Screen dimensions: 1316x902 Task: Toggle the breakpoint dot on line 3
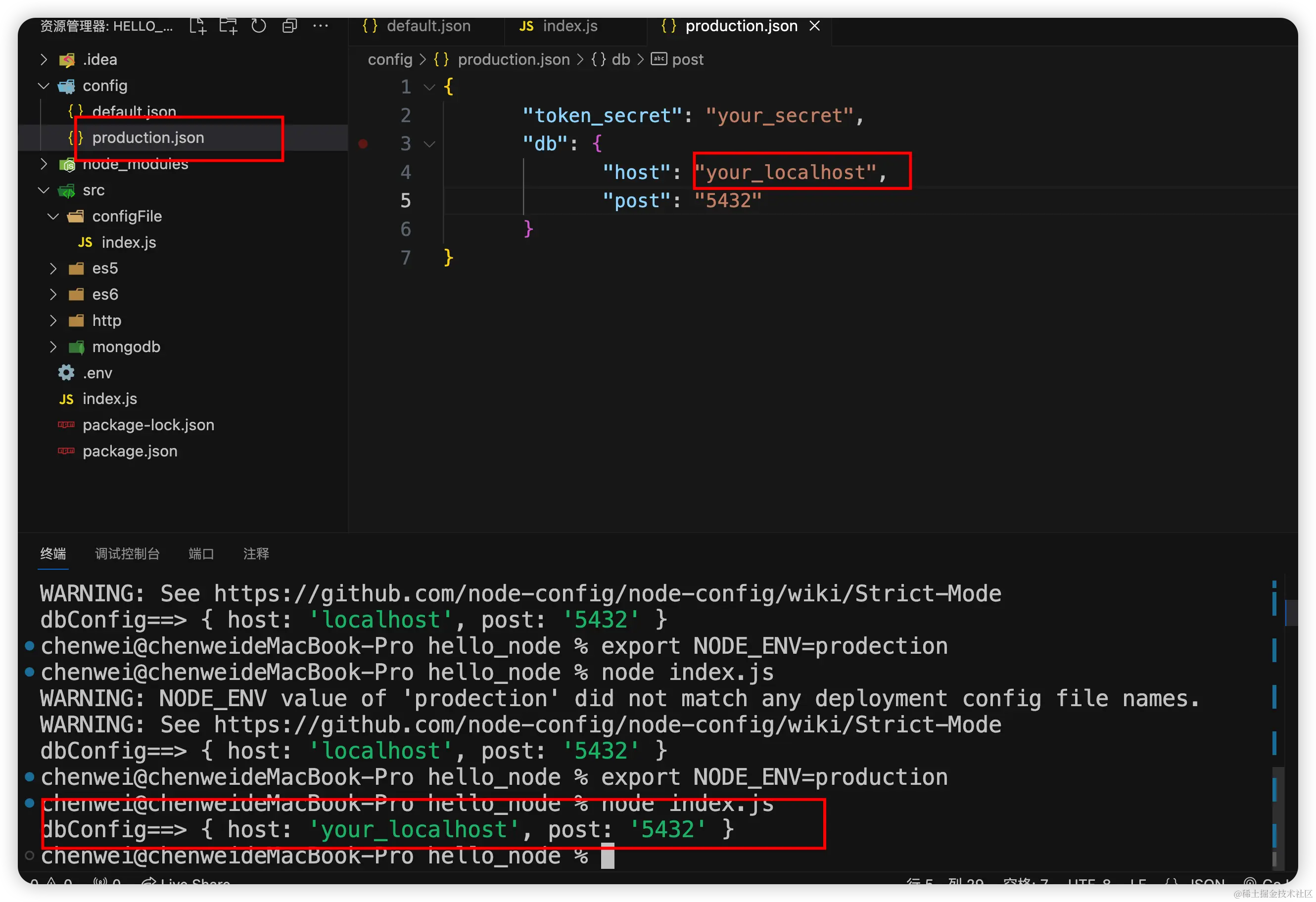(363, 144)
